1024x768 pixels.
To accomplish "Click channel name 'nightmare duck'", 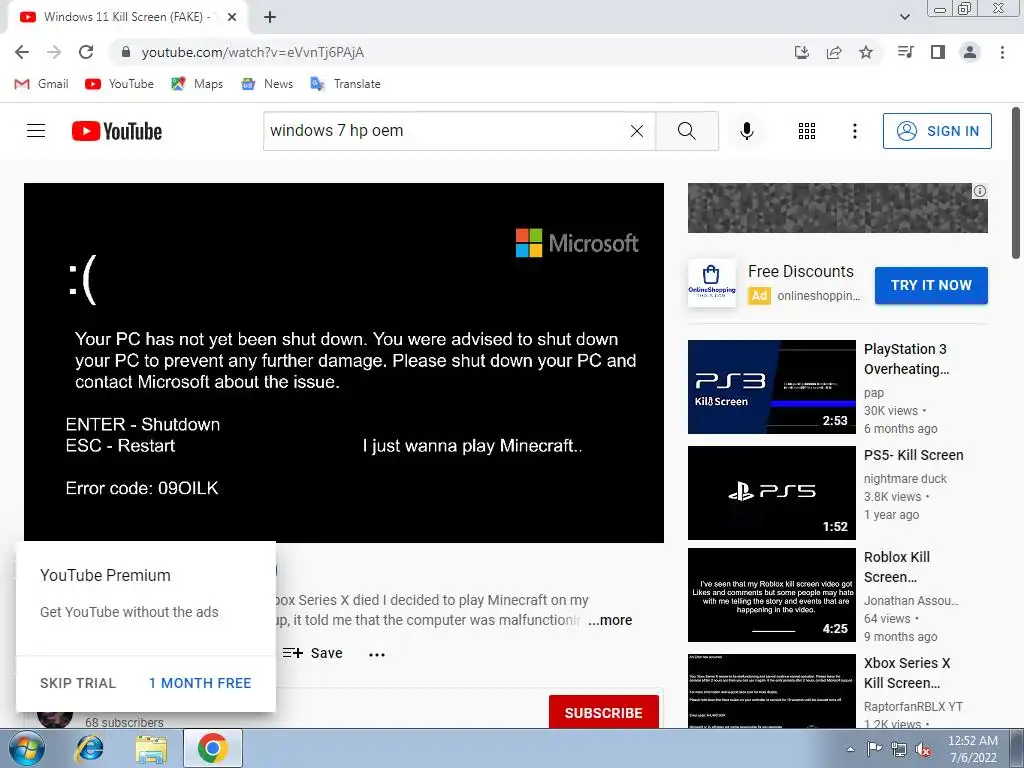I will click(x=905, y=479).
